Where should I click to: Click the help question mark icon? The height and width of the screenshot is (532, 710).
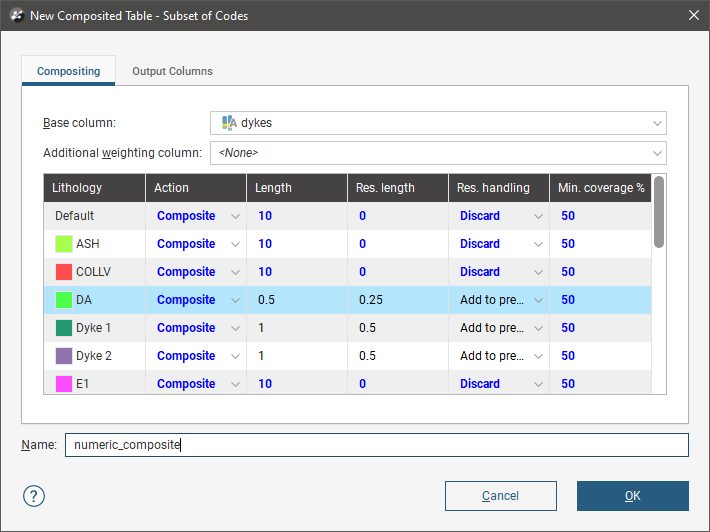pos(34,496)
